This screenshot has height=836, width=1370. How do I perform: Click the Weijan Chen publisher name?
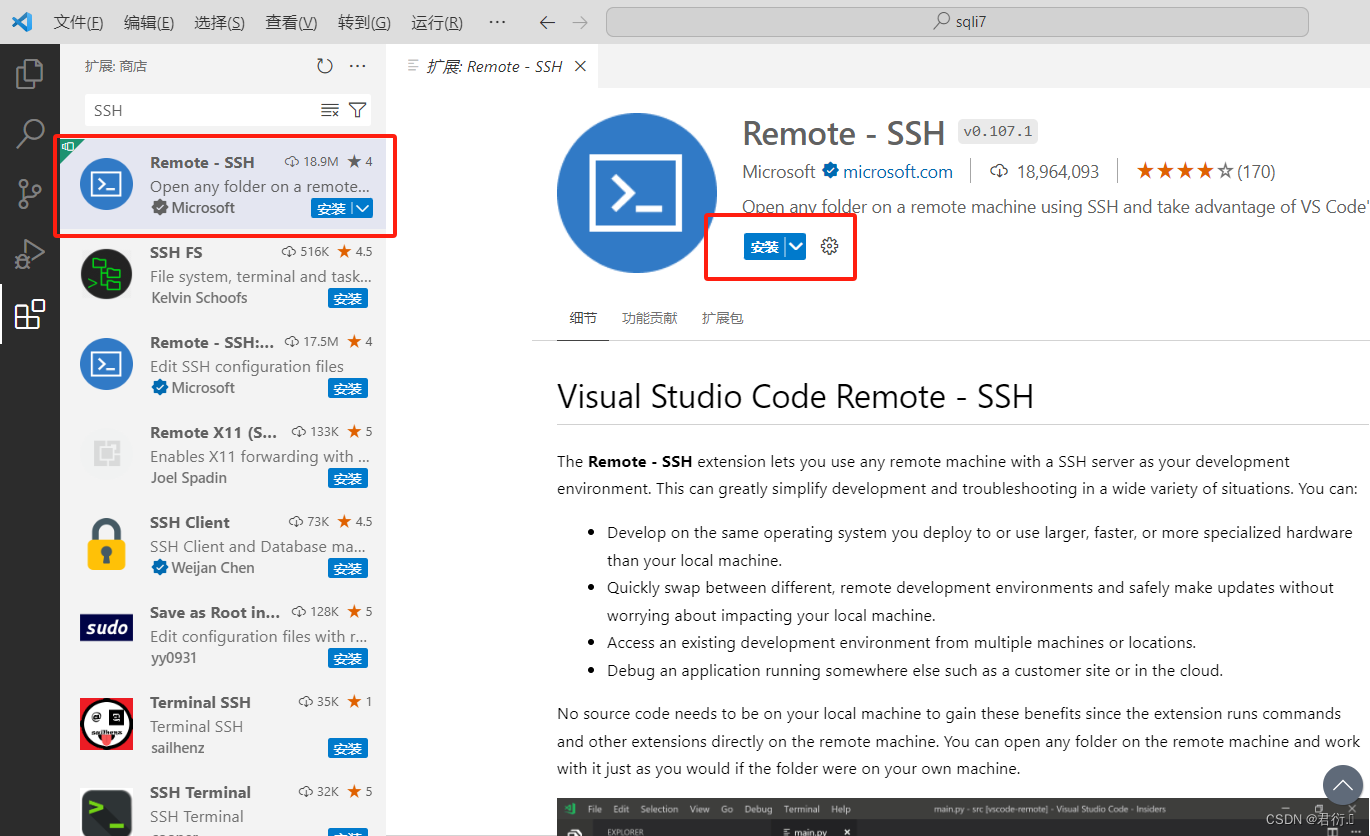(x=213, y=567)
